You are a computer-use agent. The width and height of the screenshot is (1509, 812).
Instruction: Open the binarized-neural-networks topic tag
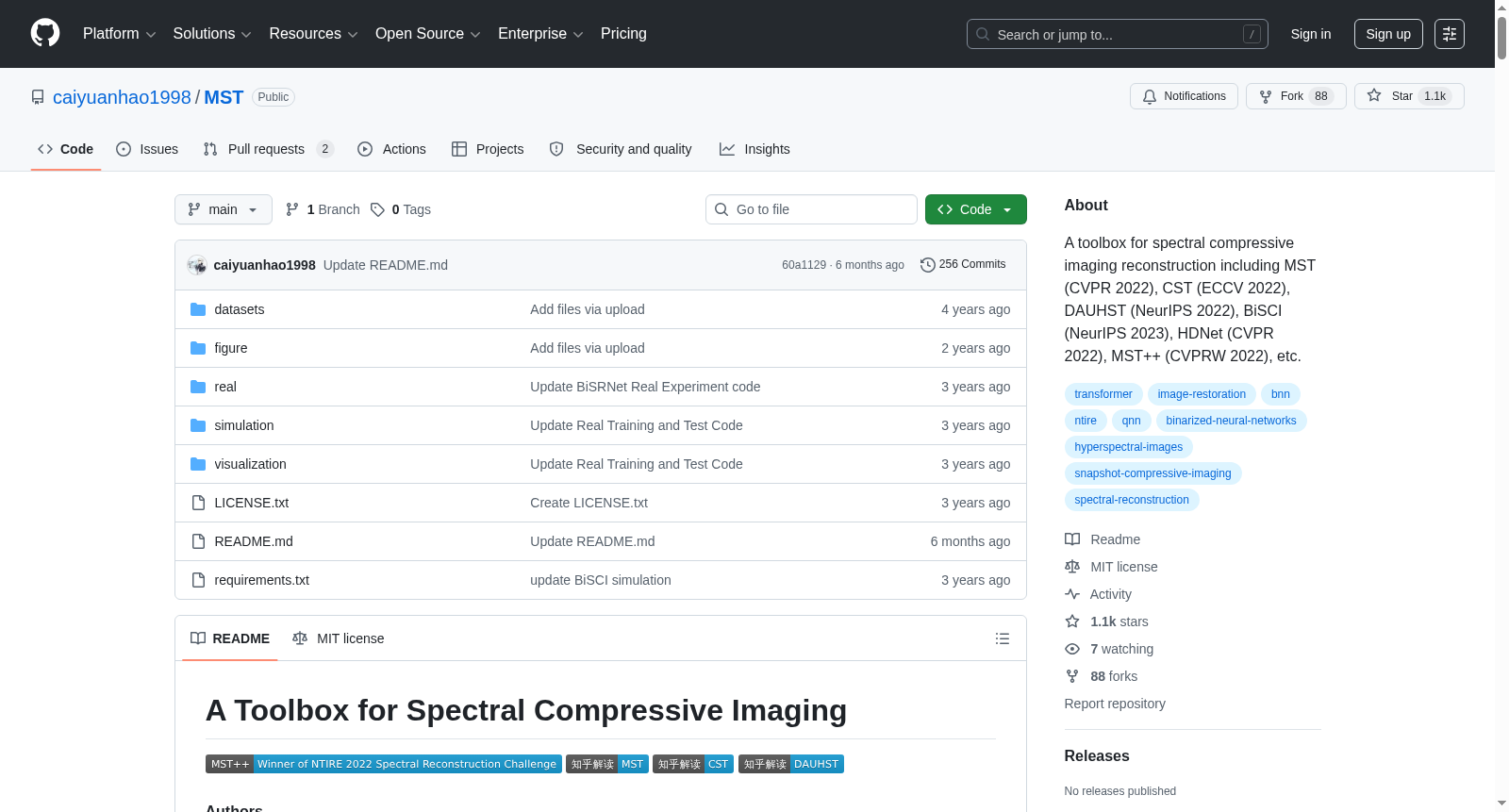[1231, 421]
